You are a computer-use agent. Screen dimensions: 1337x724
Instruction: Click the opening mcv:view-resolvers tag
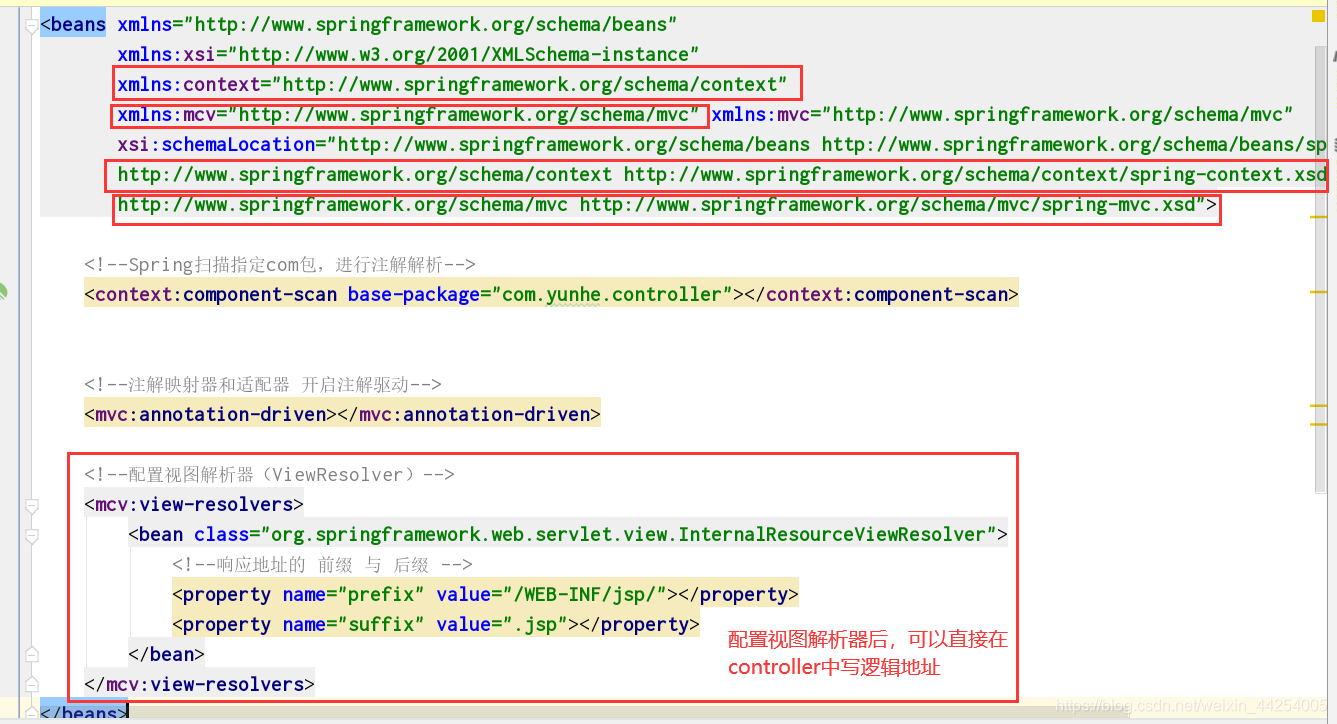[194, 504]
